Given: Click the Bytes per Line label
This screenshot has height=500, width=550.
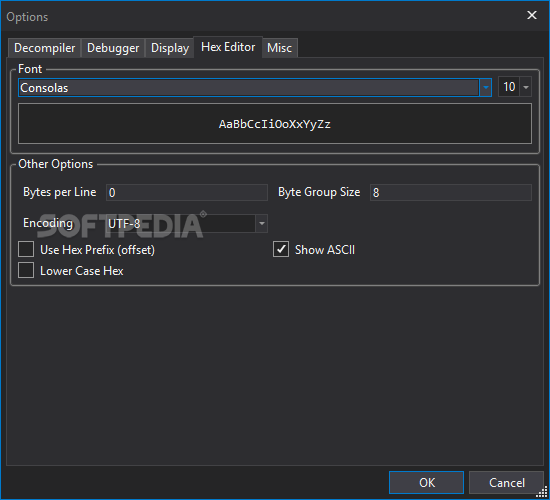Looking at the screenshot, I should click(59, 192).
